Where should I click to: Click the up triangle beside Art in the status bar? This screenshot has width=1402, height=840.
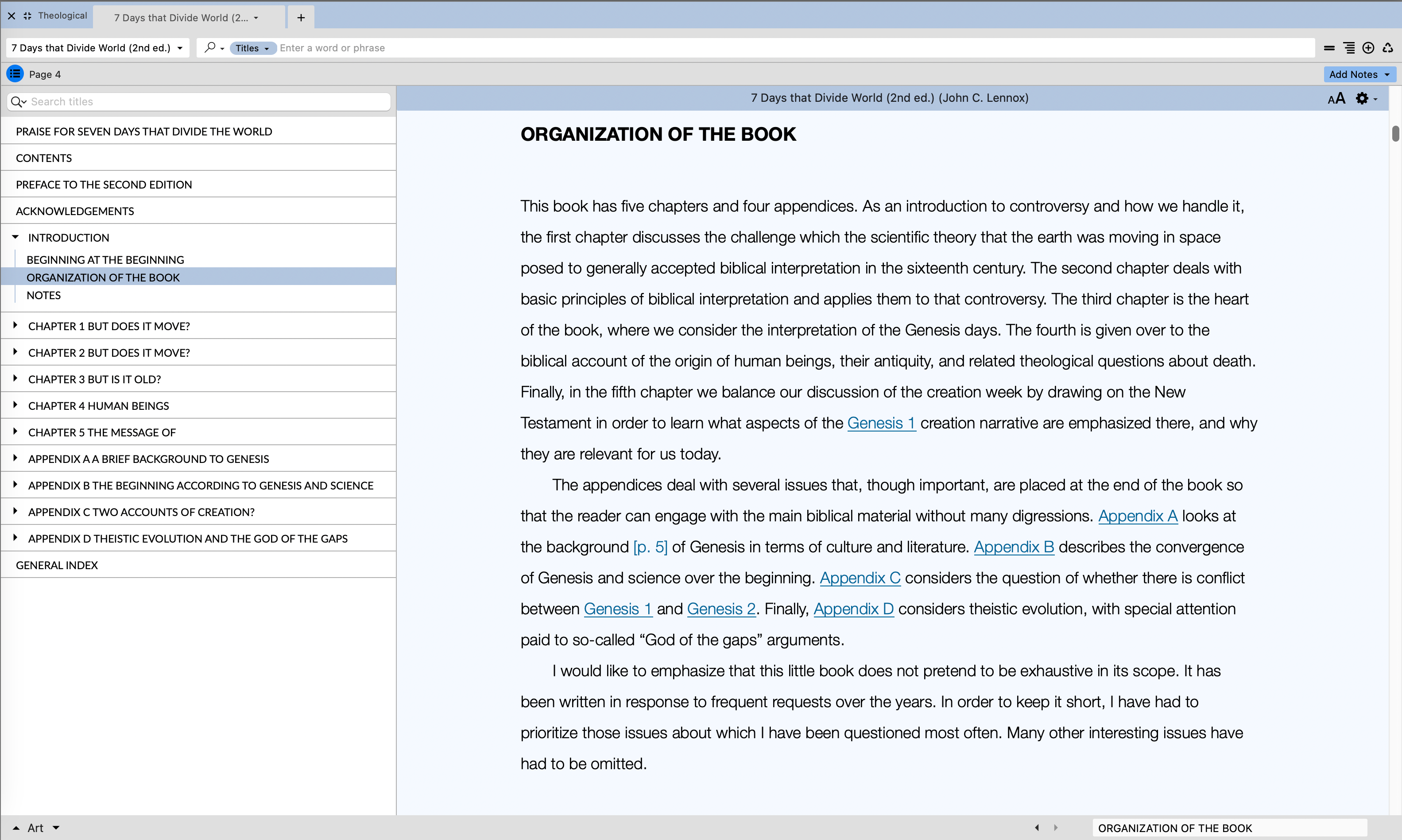pos(16,828)
